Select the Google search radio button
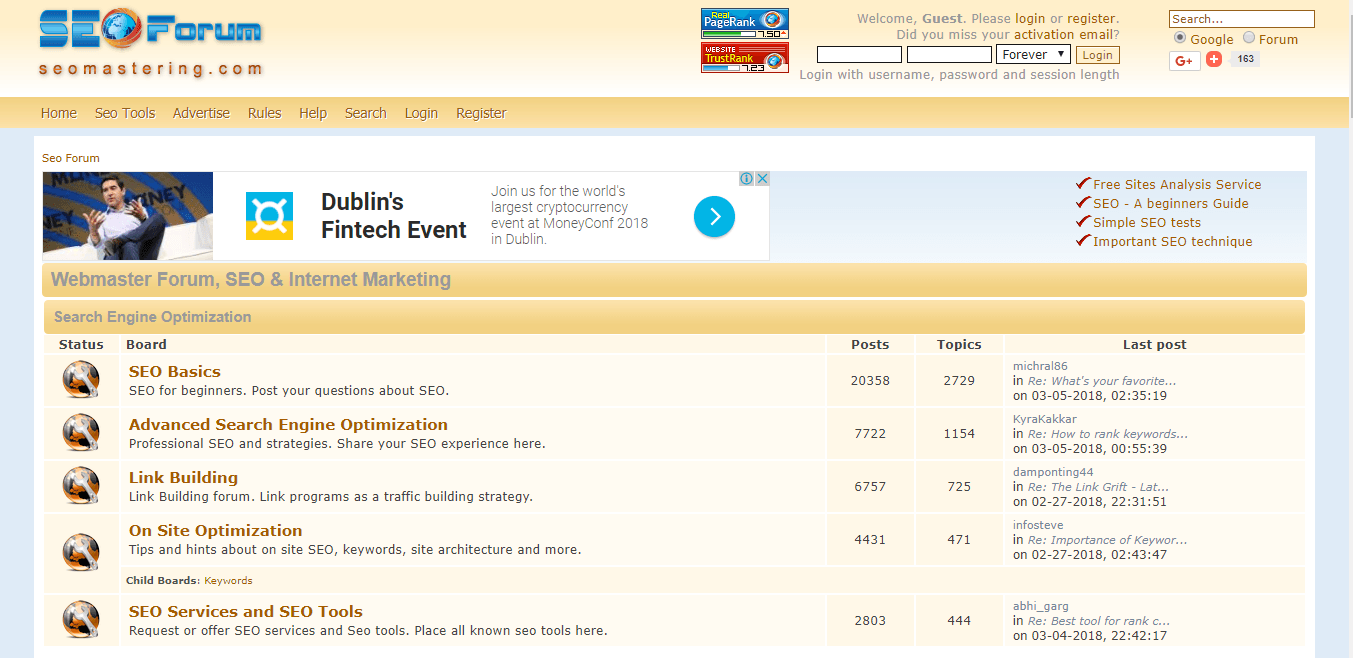The width and height of the screenshot is (1353, 658). [1180, 38]
